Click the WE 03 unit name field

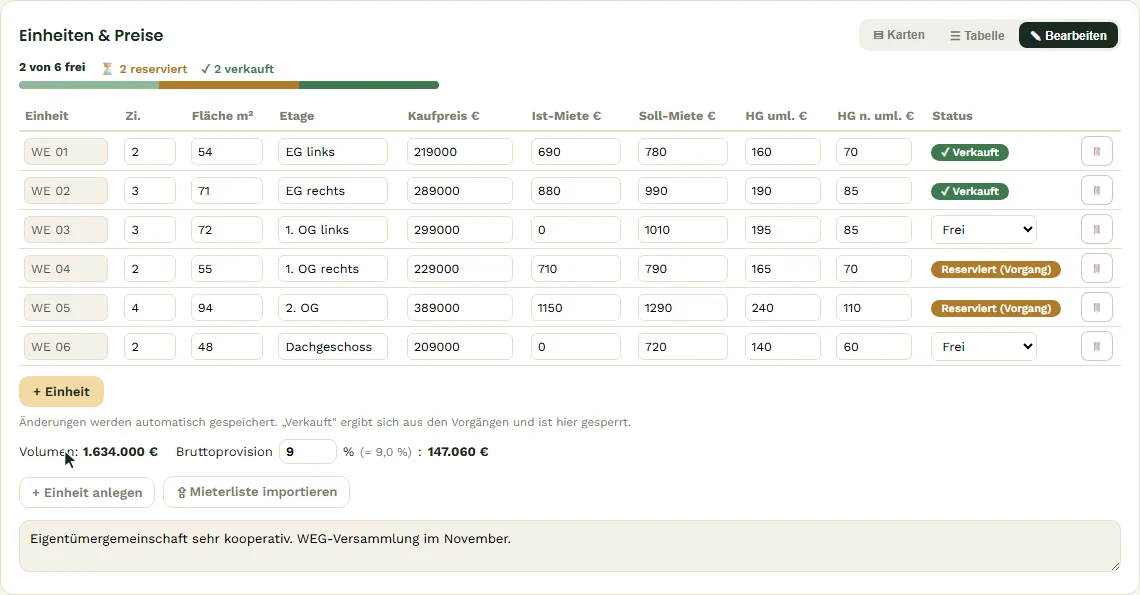click(65, 230)
